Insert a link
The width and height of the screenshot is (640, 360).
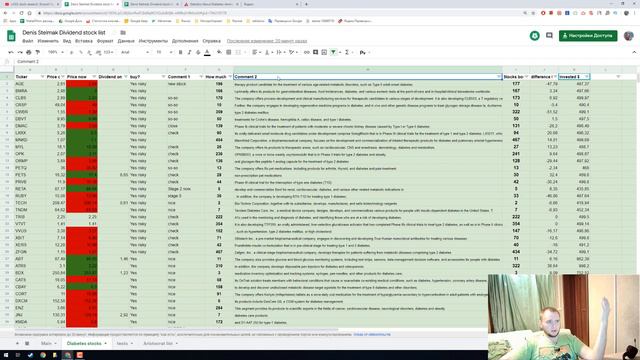[307, 52]
